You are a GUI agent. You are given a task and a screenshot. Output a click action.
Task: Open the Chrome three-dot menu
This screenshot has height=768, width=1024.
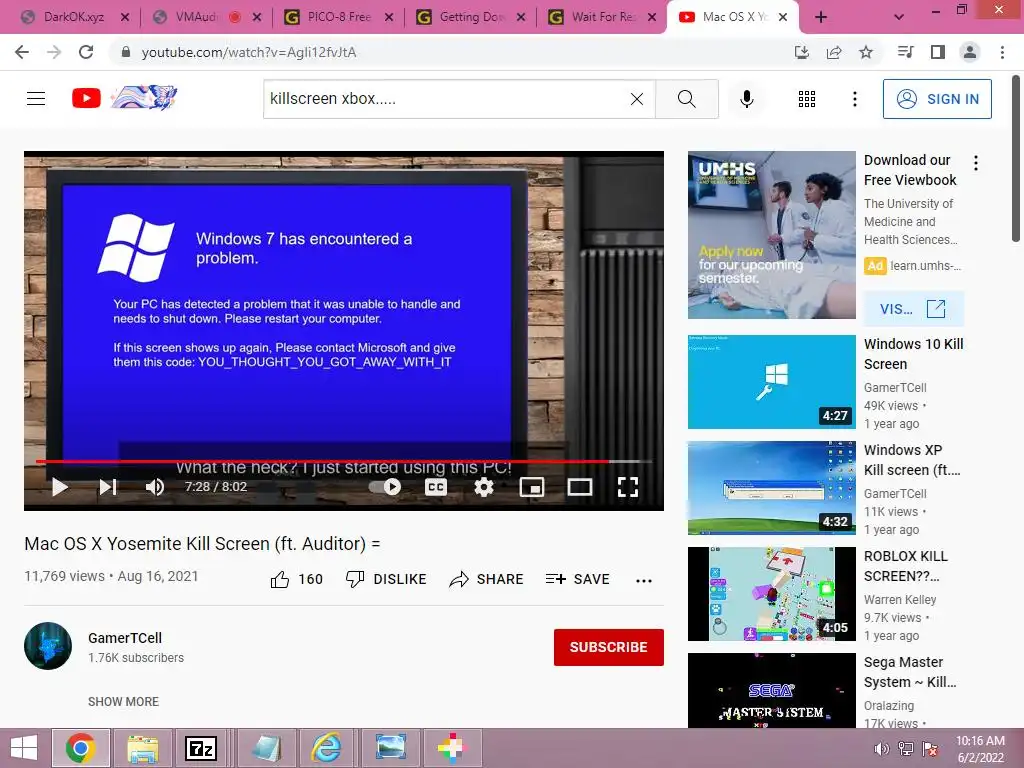pyautogui.click(x=1002, y=52)
